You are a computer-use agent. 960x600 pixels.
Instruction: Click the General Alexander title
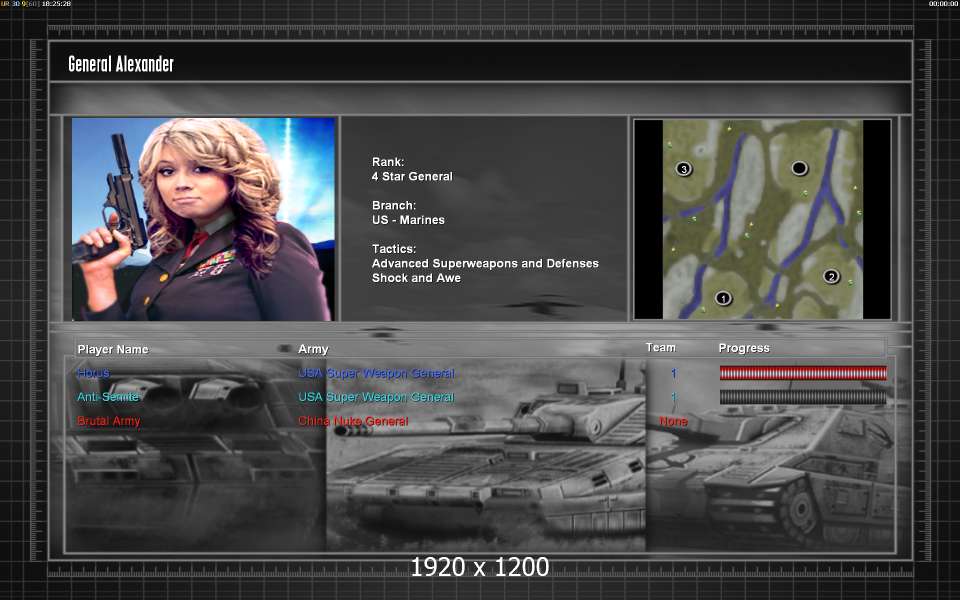(x=121, y=64)
